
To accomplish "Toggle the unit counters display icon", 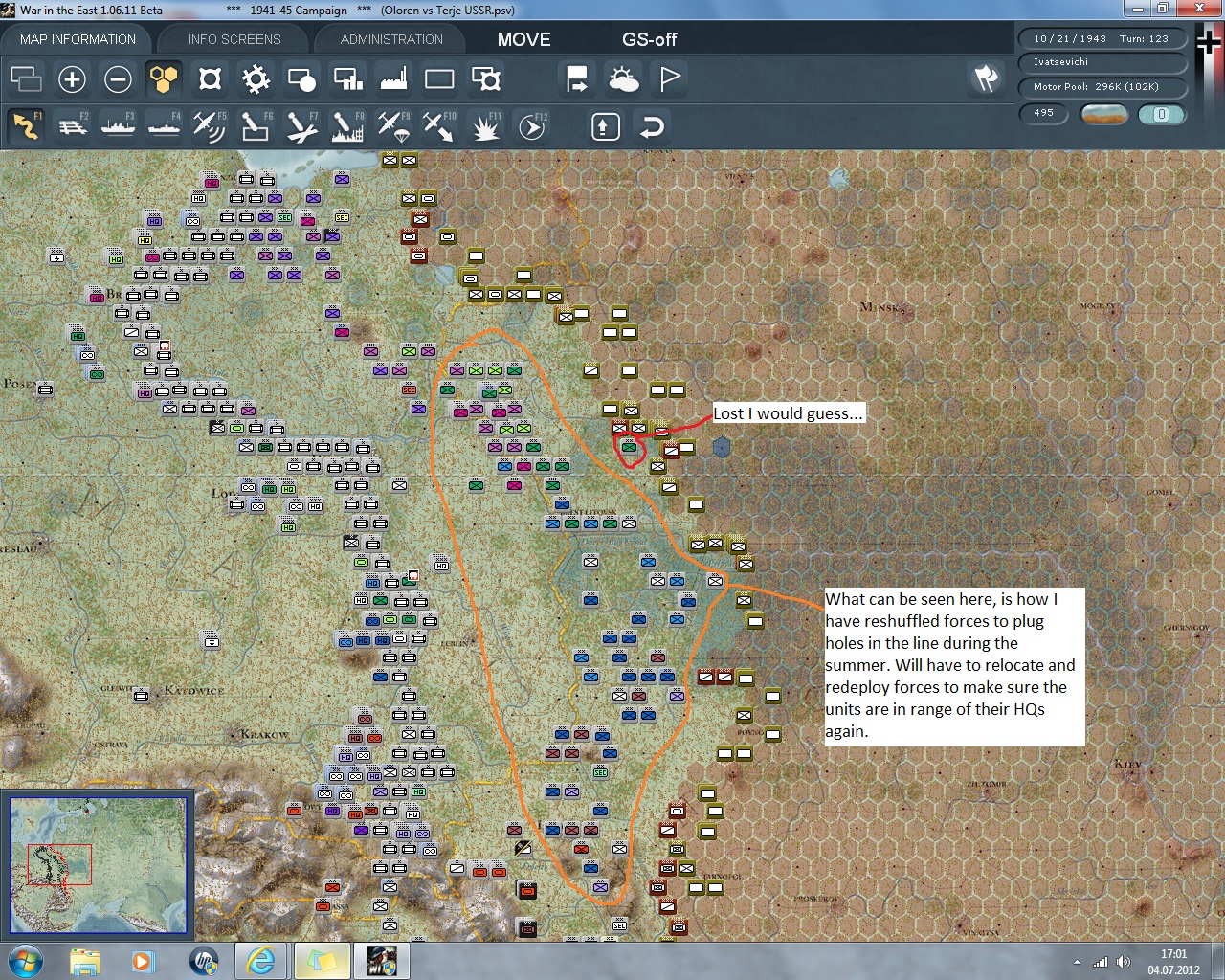I will [210, 78].
